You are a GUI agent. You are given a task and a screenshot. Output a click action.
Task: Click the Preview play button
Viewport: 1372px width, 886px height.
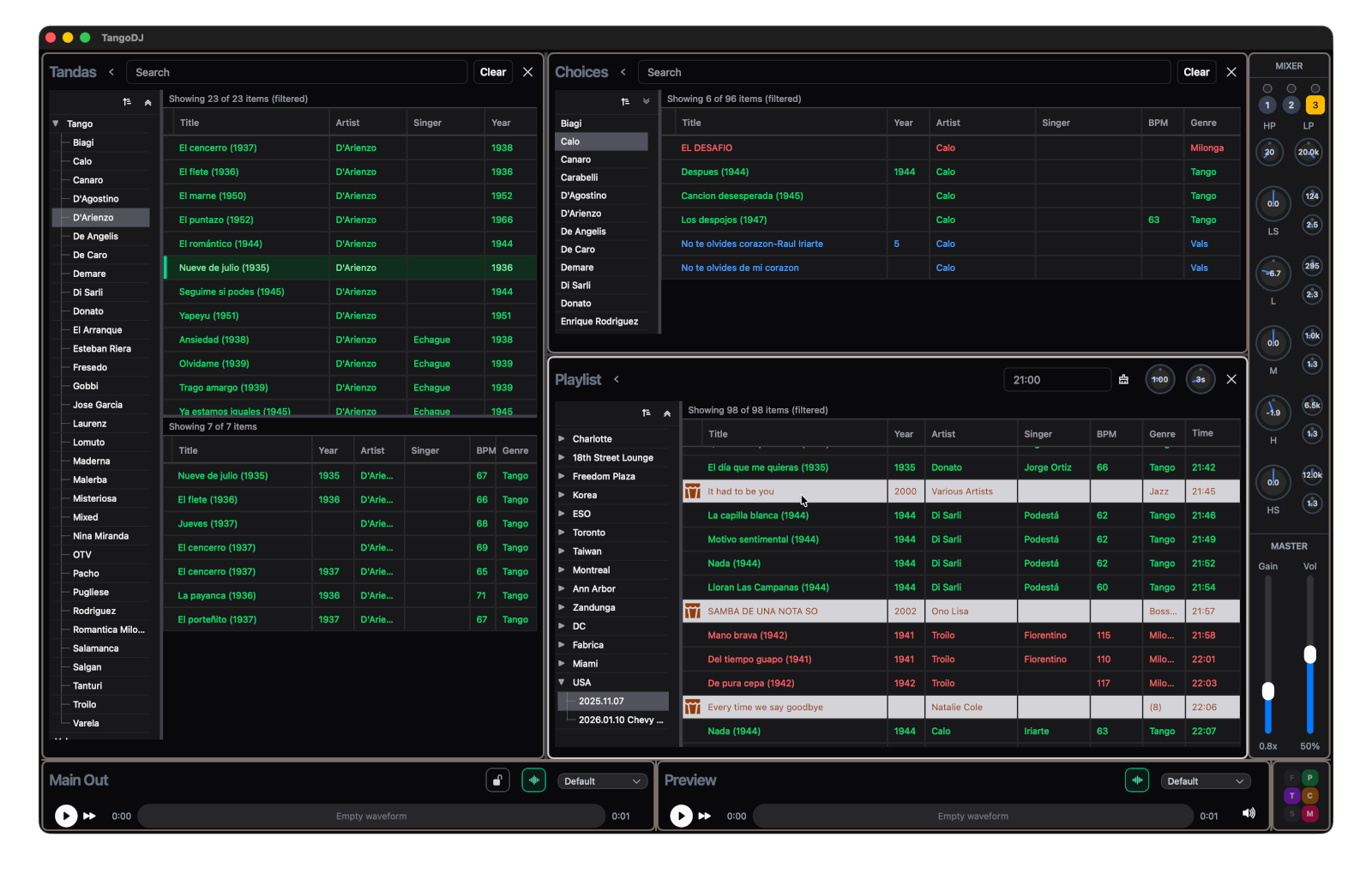pyautogui.click(x=681, y=816)
